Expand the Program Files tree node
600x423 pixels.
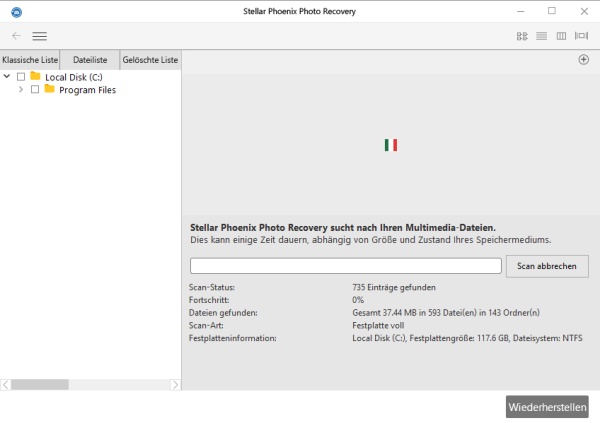21,89
